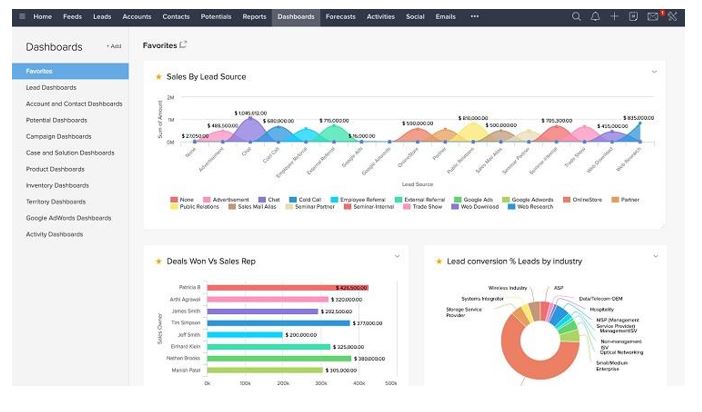The height and width of the screenshot is (412, 702).
Task: Toggle the Chat legend swatch
Action: (x=262, y=200)
